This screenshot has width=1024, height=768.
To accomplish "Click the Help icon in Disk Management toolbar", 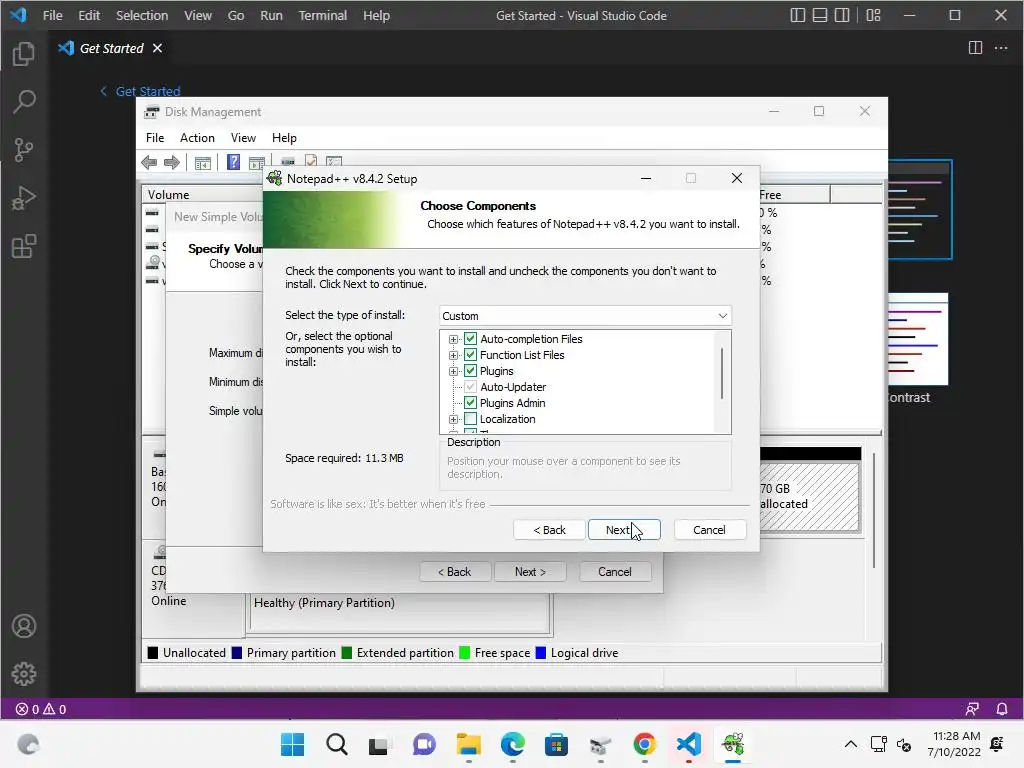I will (233, 162).
